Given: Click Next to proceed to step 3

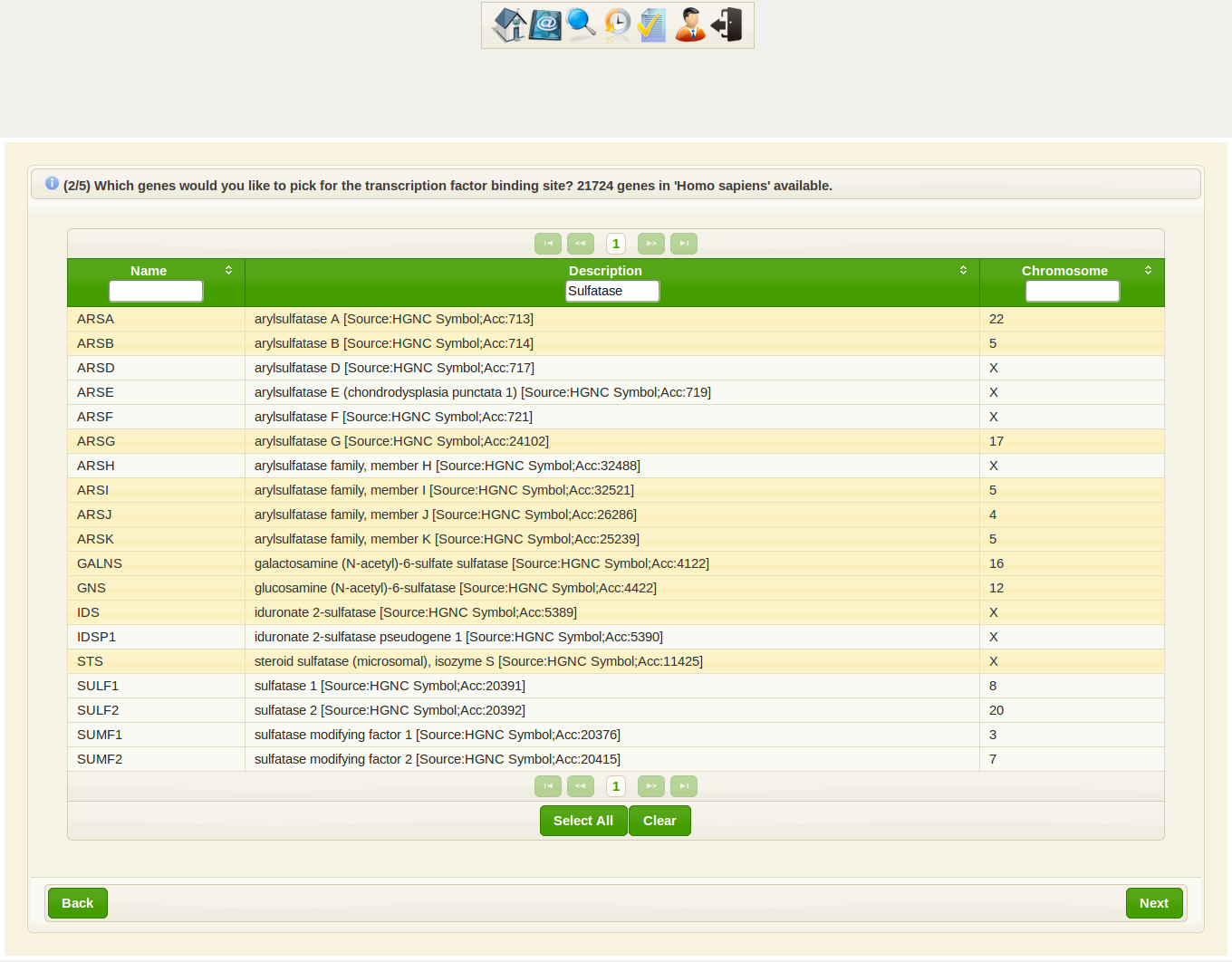Looking at the screenshot, I should pos(1154,903).
